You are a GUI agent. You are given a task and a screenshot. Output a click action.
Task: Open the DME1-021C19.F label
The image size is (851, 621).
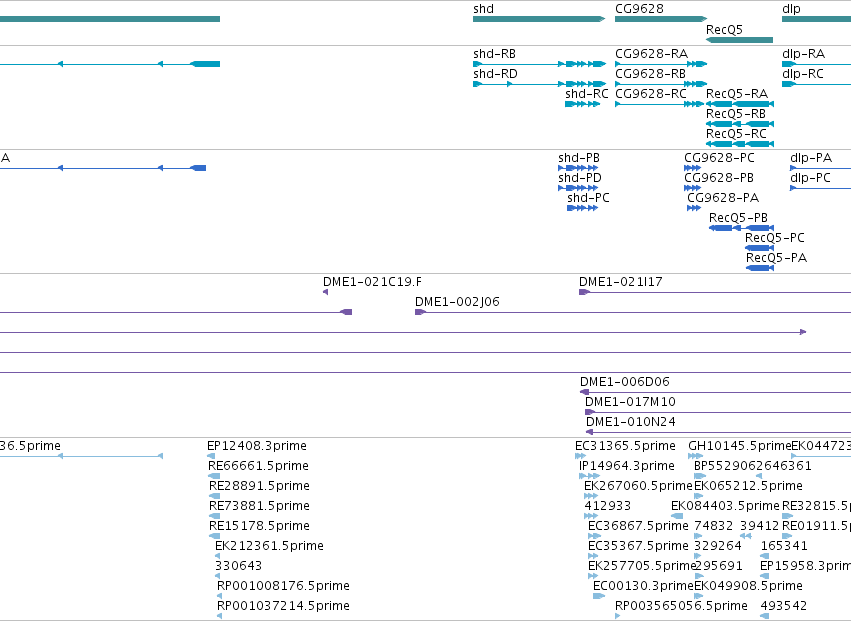(x=372, y=282)
